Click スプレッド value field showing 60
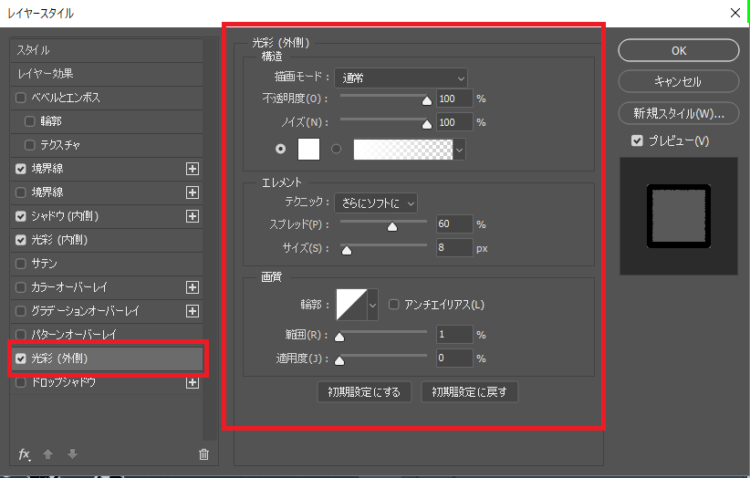 (454, 224)
